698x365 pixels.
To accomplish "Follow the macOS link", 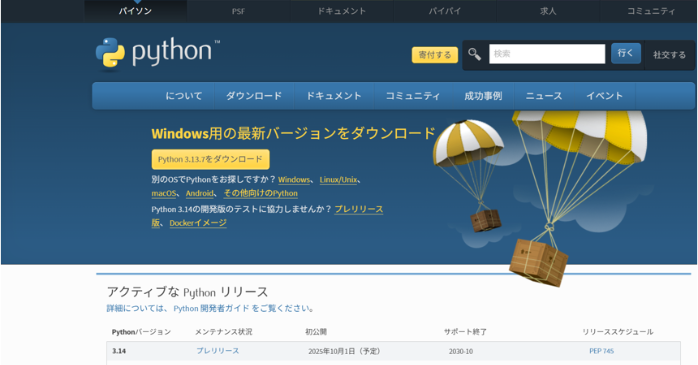I will tap(164, 193).
